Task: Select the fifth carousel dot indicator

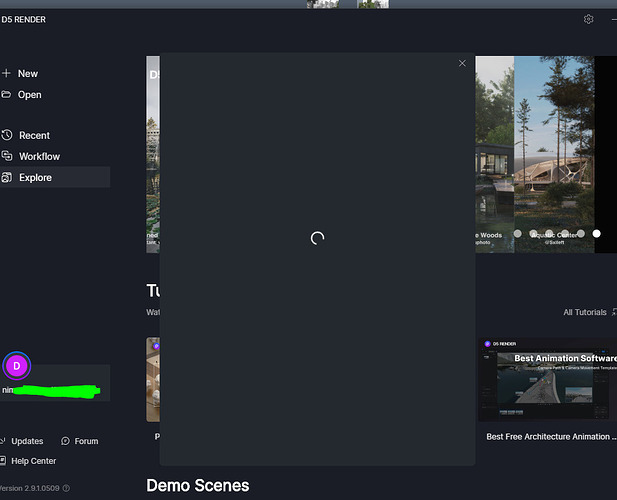Action: click(x=581, y=234)
